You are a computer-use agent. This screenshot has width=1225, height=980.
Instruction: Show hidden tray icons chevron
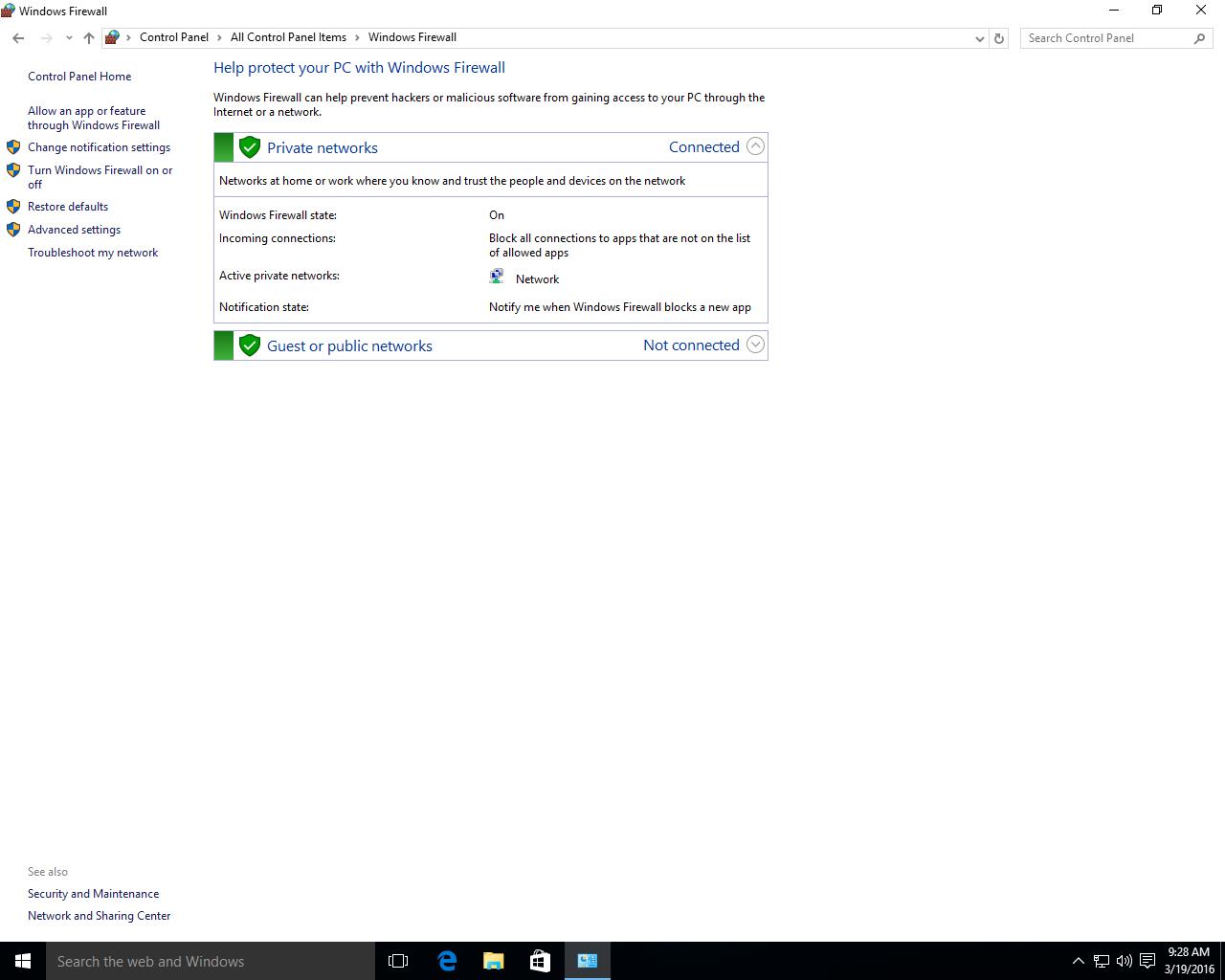coord(1078,961)
